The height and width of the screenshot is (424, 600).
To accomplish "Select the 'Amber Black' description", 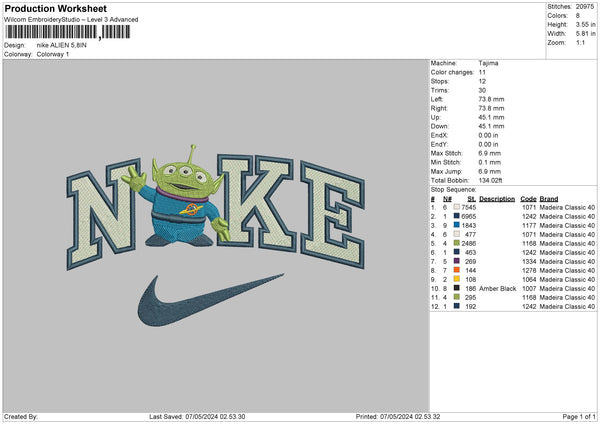I will click(x=497, y=288).
